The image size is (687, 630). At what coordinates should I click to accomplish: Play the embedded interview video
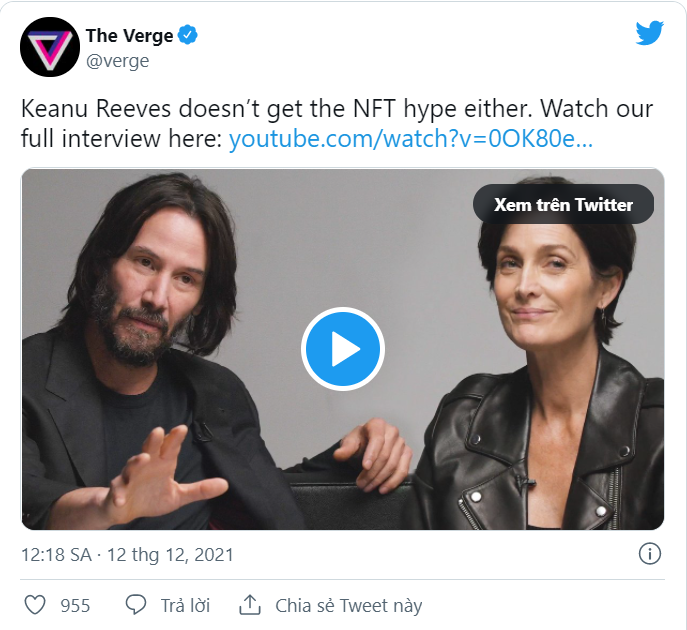pyautogui.click(x=343, y=349)
